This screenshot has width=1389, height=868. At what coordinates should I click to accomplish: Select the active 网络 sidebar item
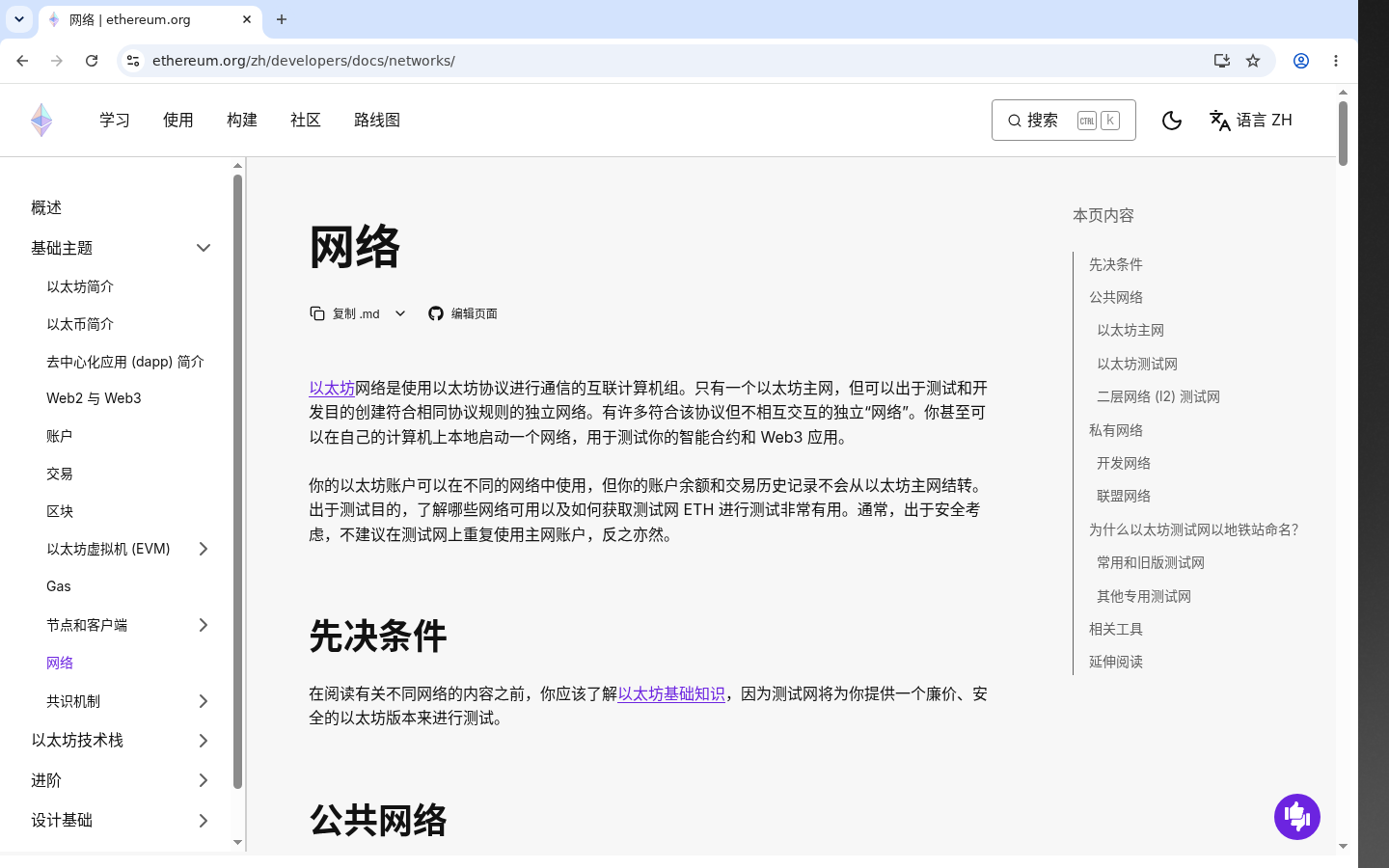click(x=60, y=663)
